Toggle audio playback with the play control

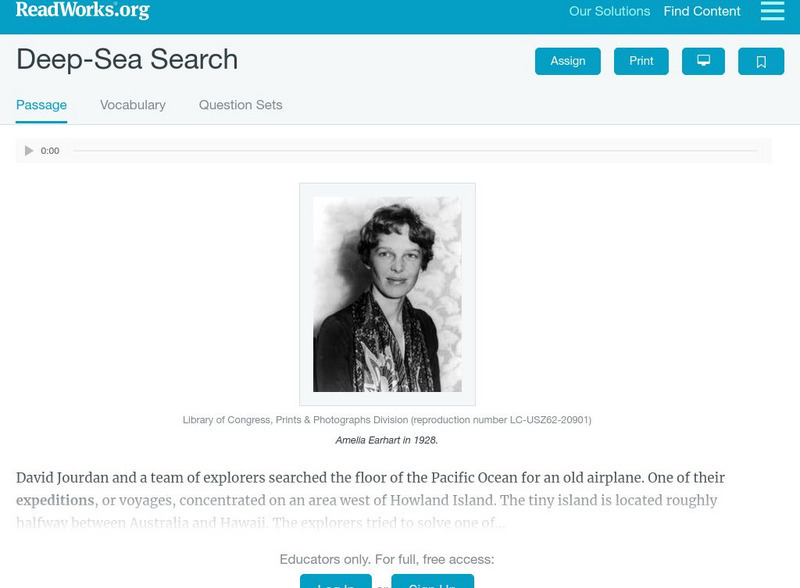(x=28, y=151)
